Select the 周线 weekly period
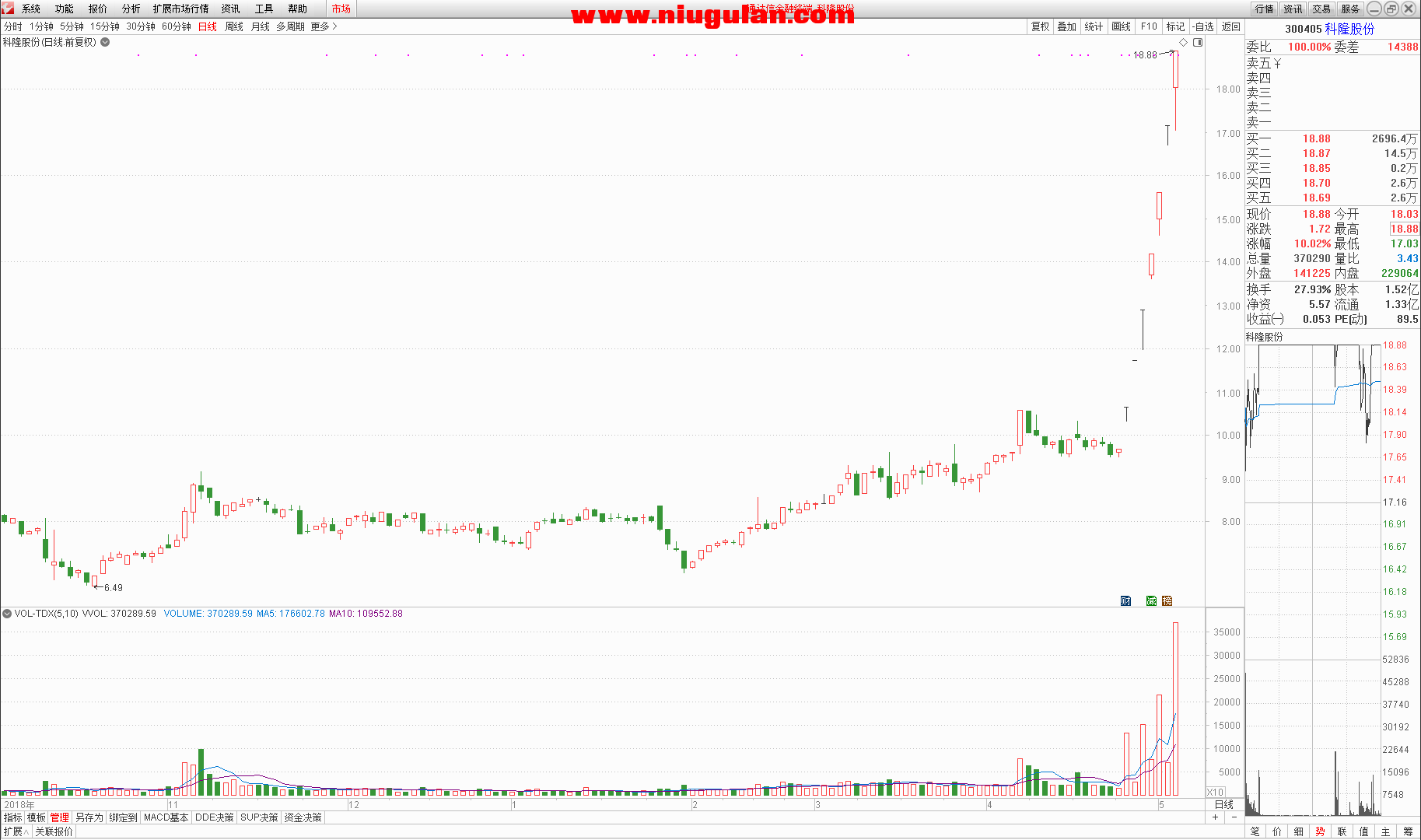Image resolution: width=1421 pixels, height=840 pixels. coord(234,26)
